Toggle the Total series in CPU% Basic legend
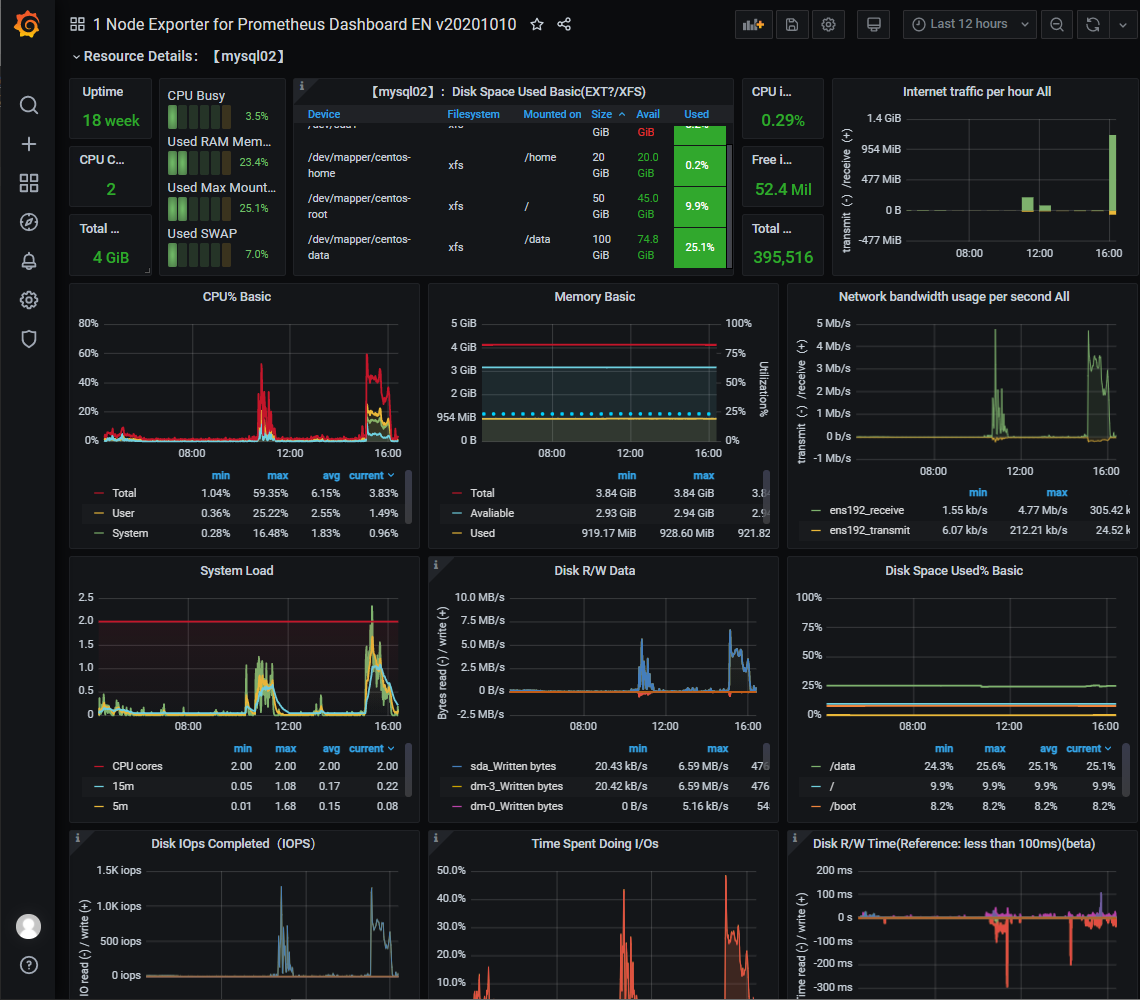 [124, 493]
